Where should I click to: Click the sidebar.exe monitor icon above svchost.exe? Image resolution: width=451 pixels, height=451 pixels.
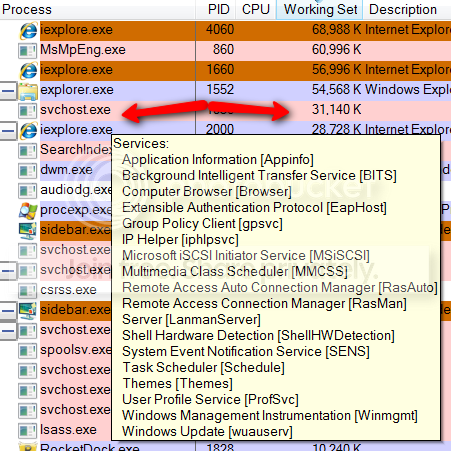tap(28, 230)
